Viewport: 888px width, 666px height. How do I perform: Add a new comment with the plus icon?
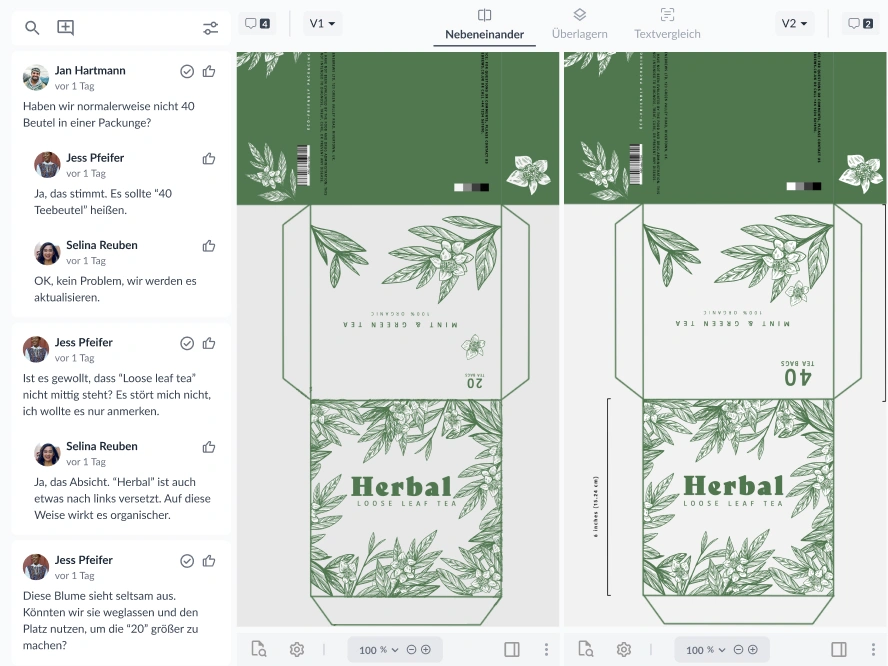click(x=65, y=27)
